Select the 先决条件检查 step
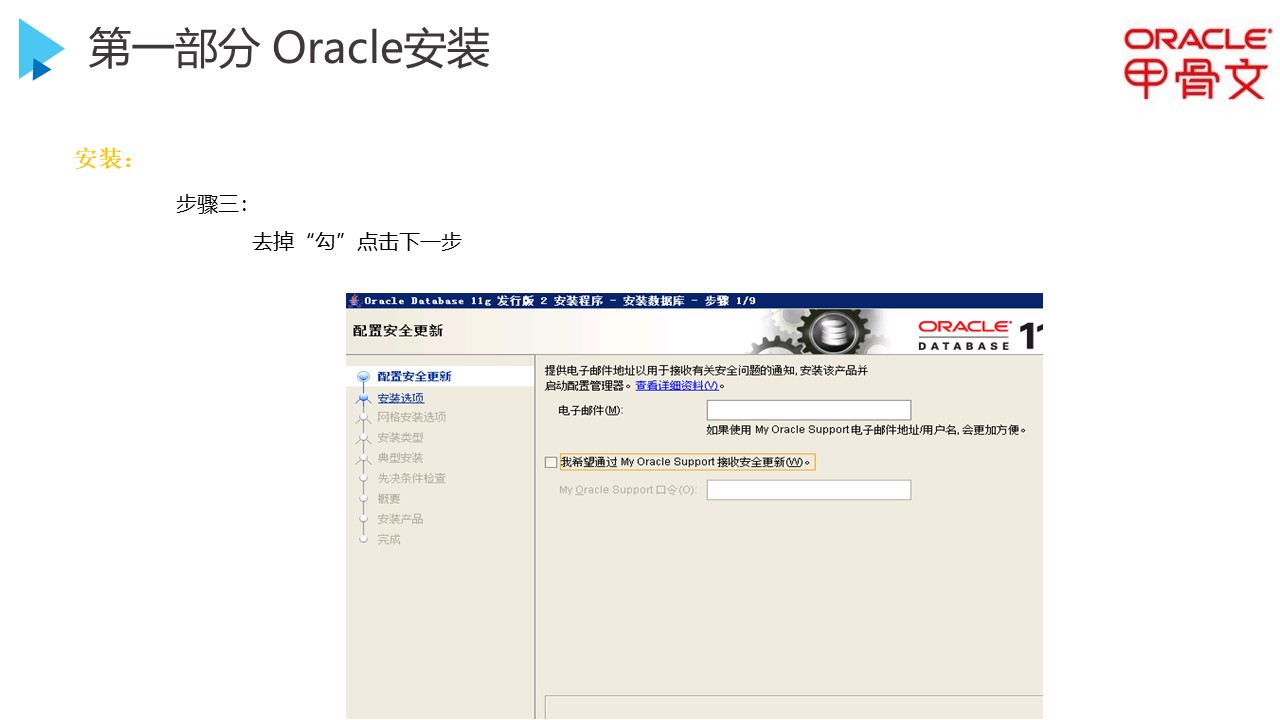 [412, 479]
